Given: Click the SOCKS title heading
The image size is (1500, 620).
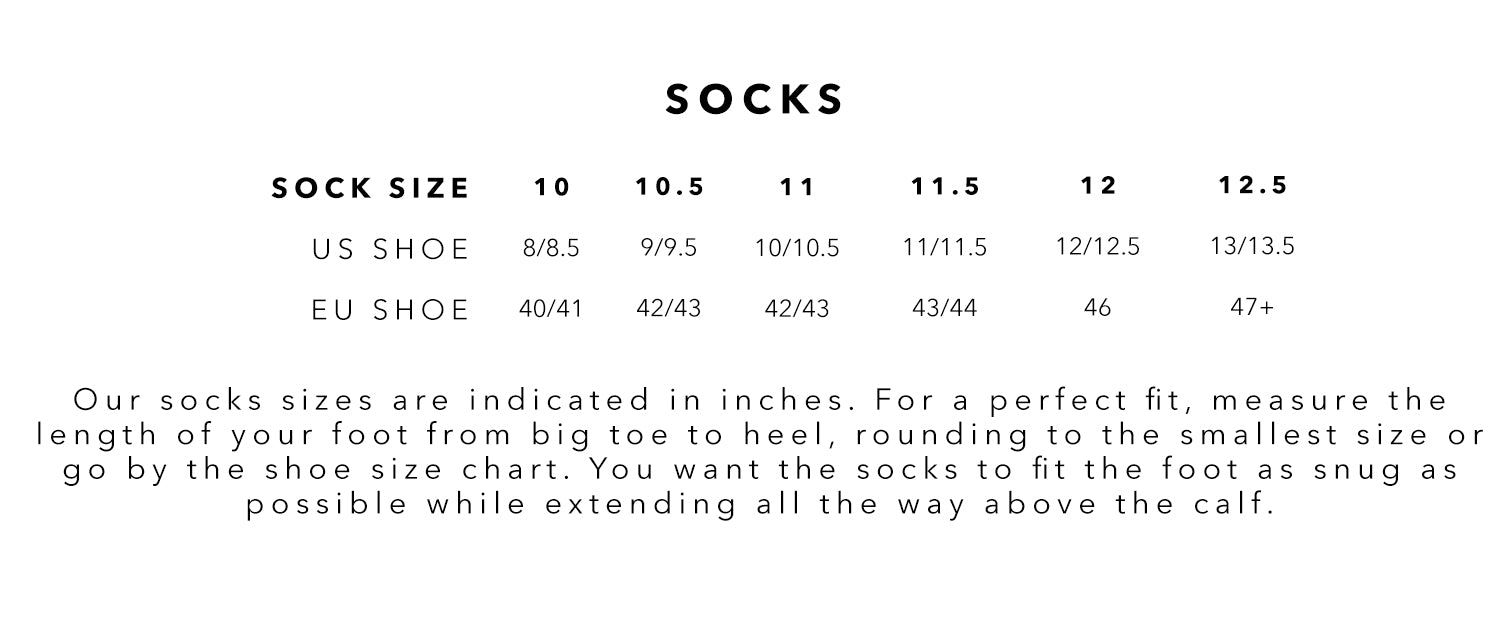Looking at the screenshot, I should tap(755, 99).
